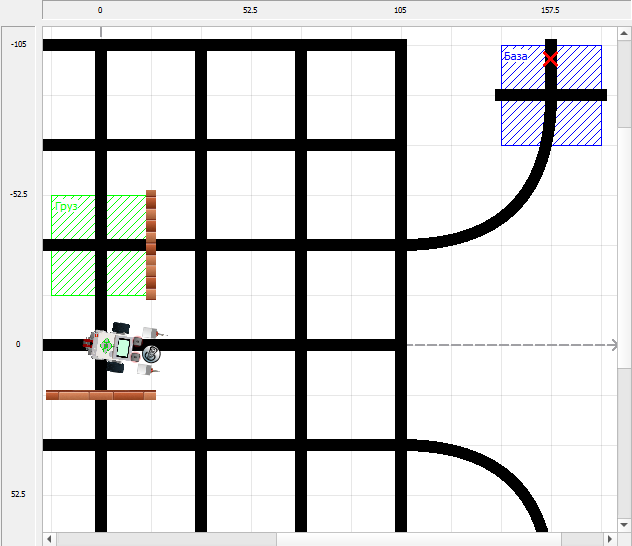Click the -52.5 mark on left ruler
Screen dimensions: 632x546
coord(18,195)
